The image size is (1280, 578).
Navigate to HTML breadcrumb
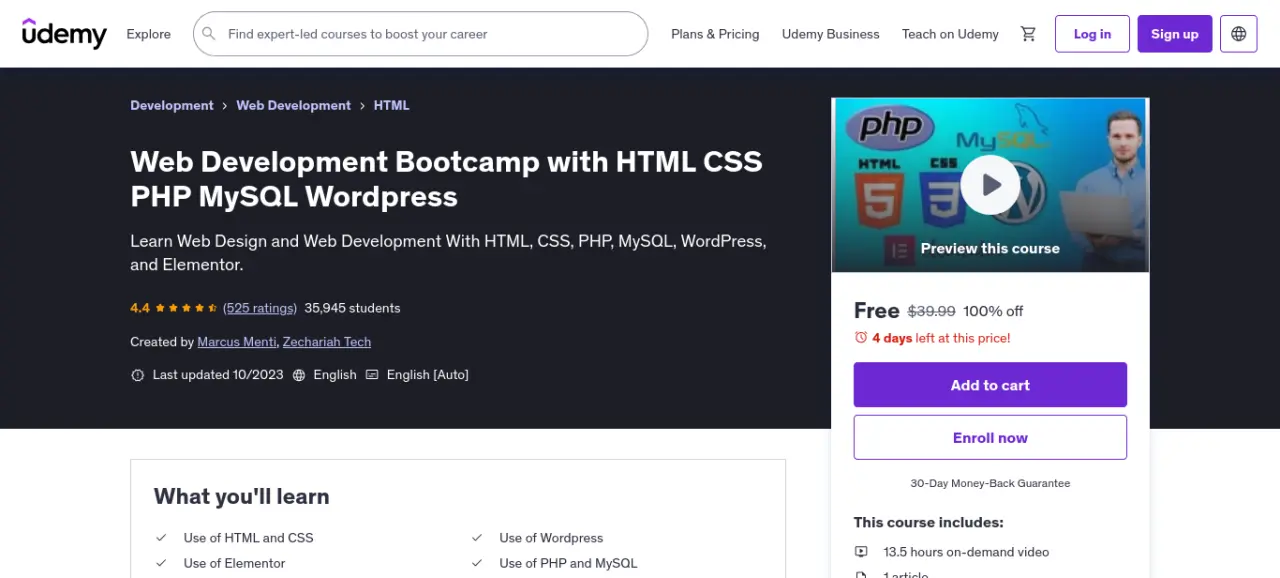point(391,105)
